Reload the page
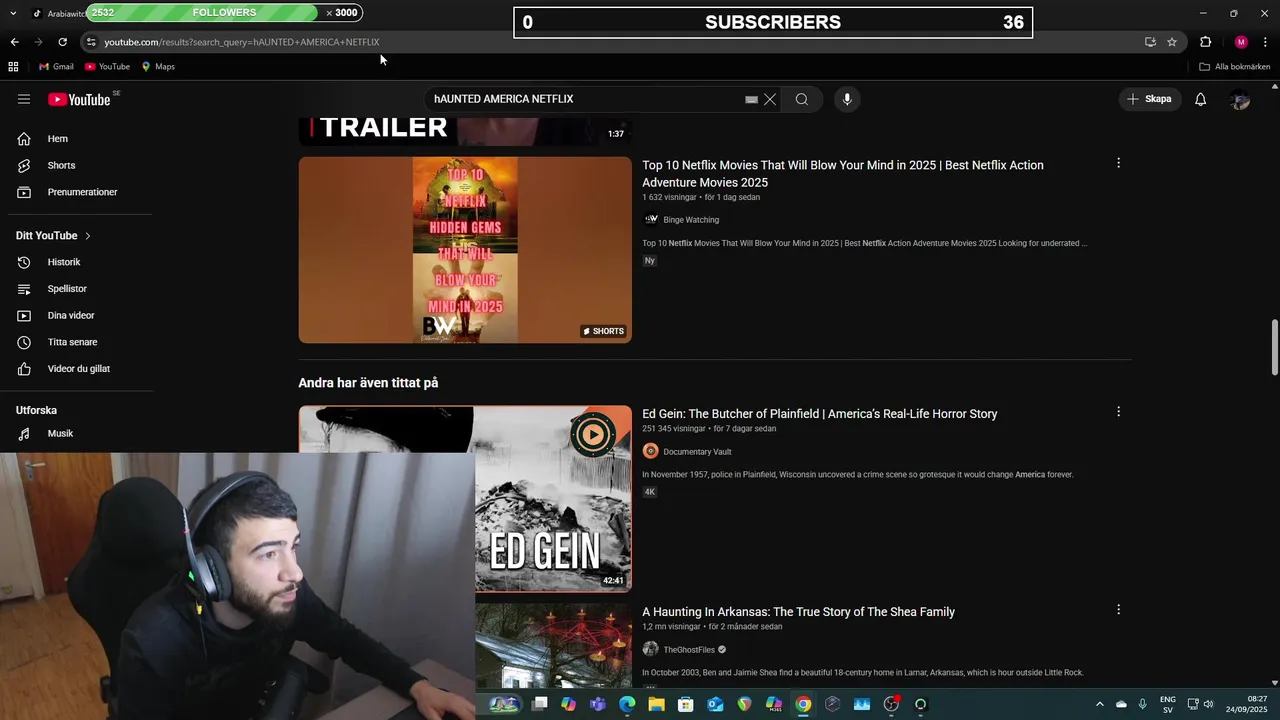The width and height of the screenshot is (1280, 720). pyautogui.click(x=62, y=42)
